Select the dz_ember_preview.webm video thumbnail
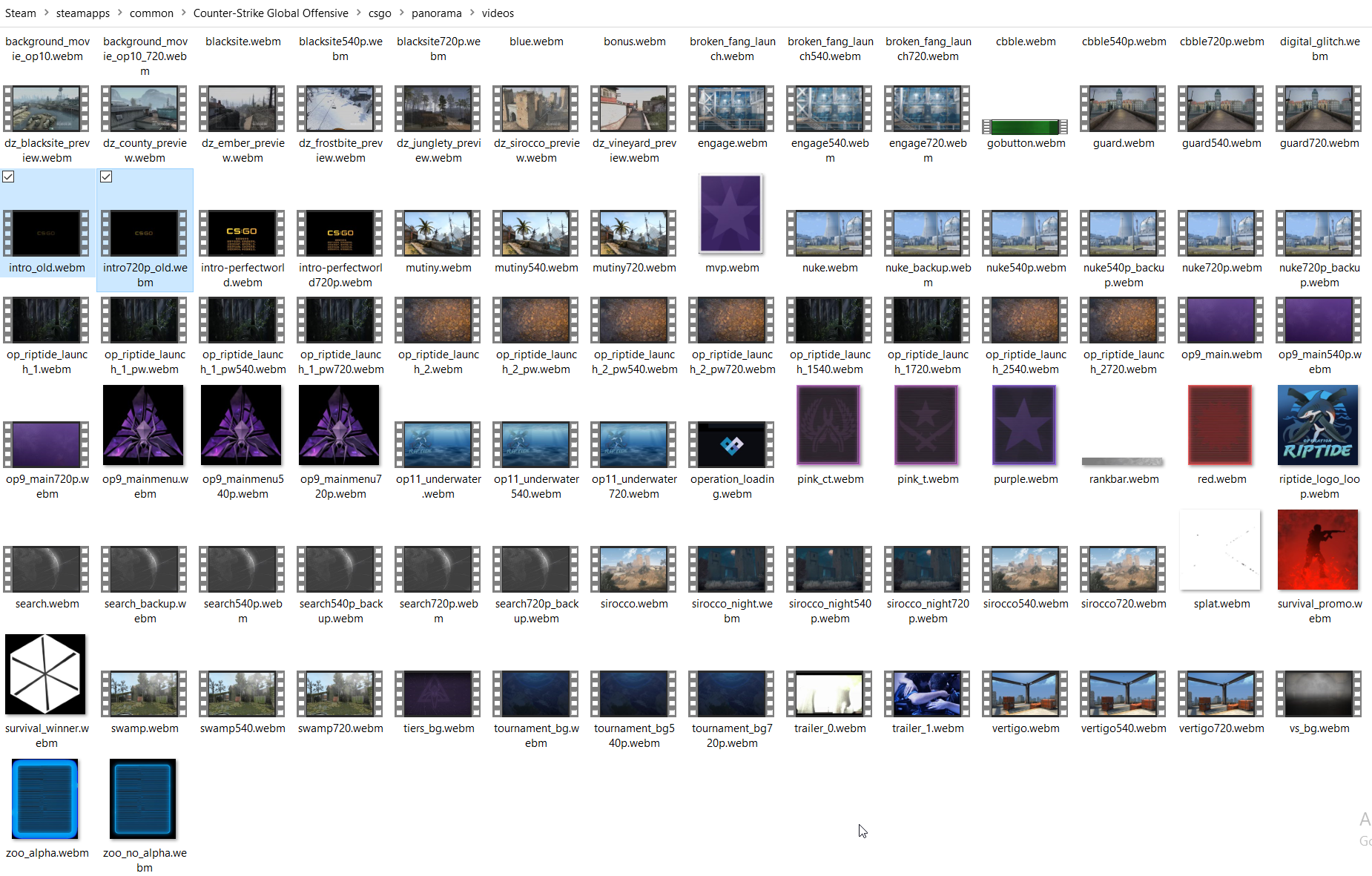1372x876 pixels. [242, 108]
